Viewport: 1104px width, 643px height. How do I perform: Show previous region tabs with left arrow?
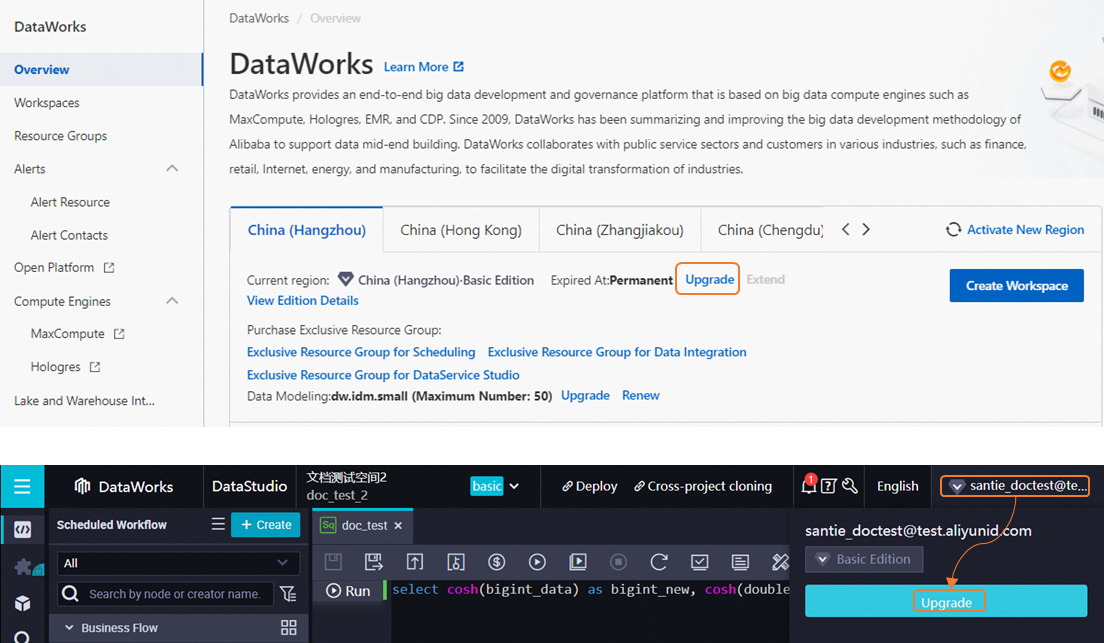pyautogui.click(x=846, y=230)
